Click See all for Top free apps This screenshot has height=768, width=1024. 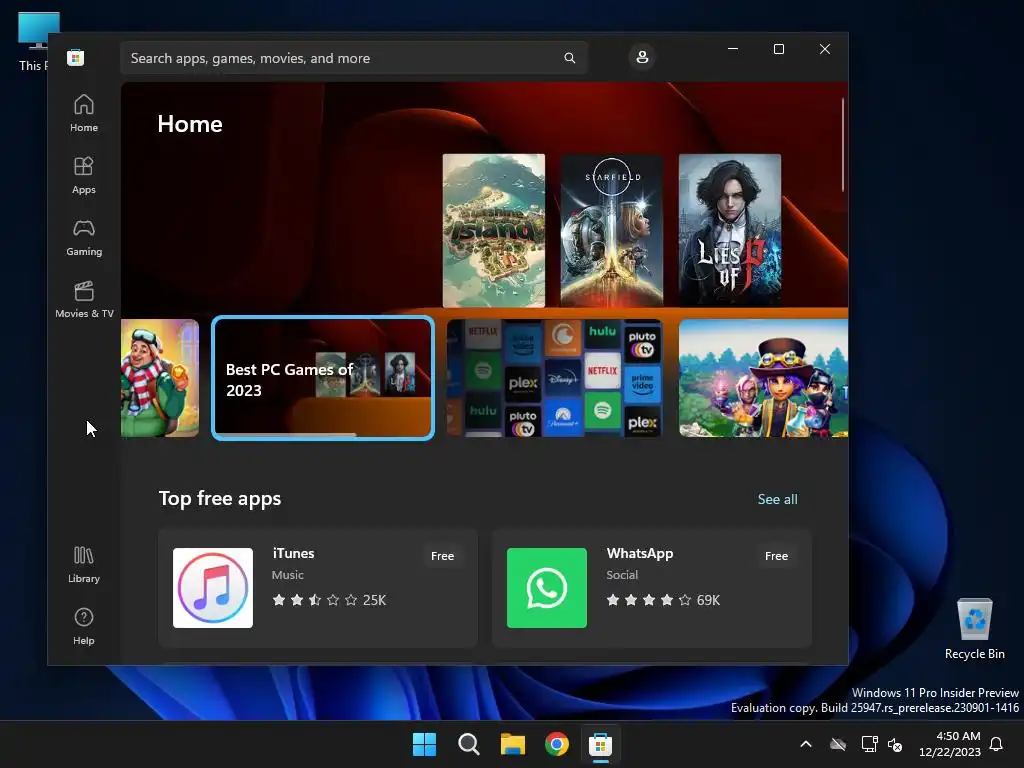[777, 499]
